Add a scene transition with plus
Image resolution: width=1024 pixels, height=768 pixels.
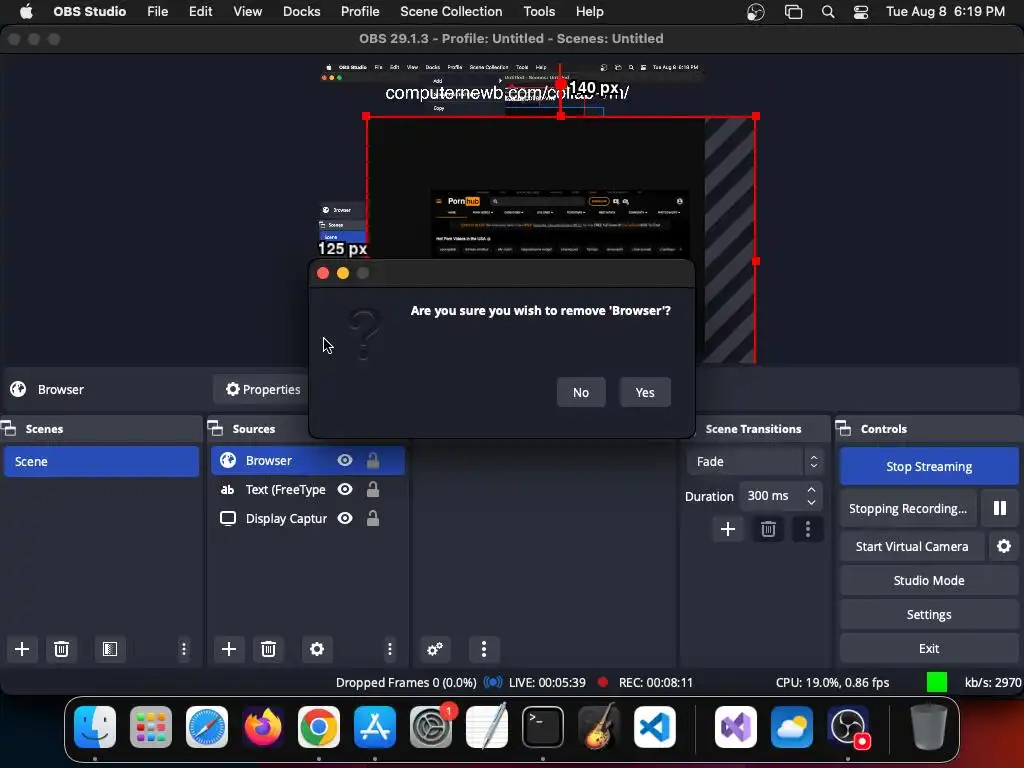coord(728,529)
